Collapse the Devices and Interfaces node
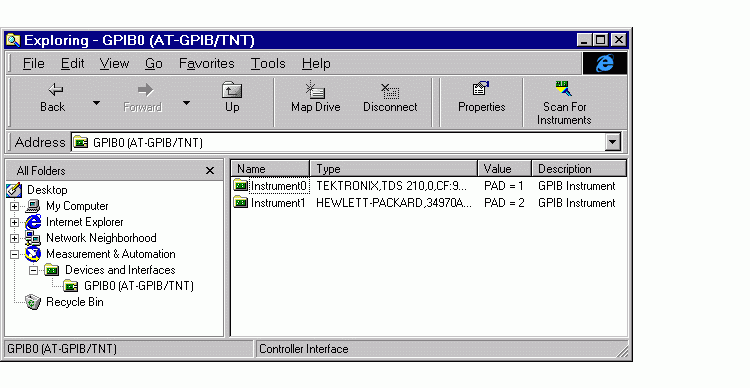 [x=33, y=270]
